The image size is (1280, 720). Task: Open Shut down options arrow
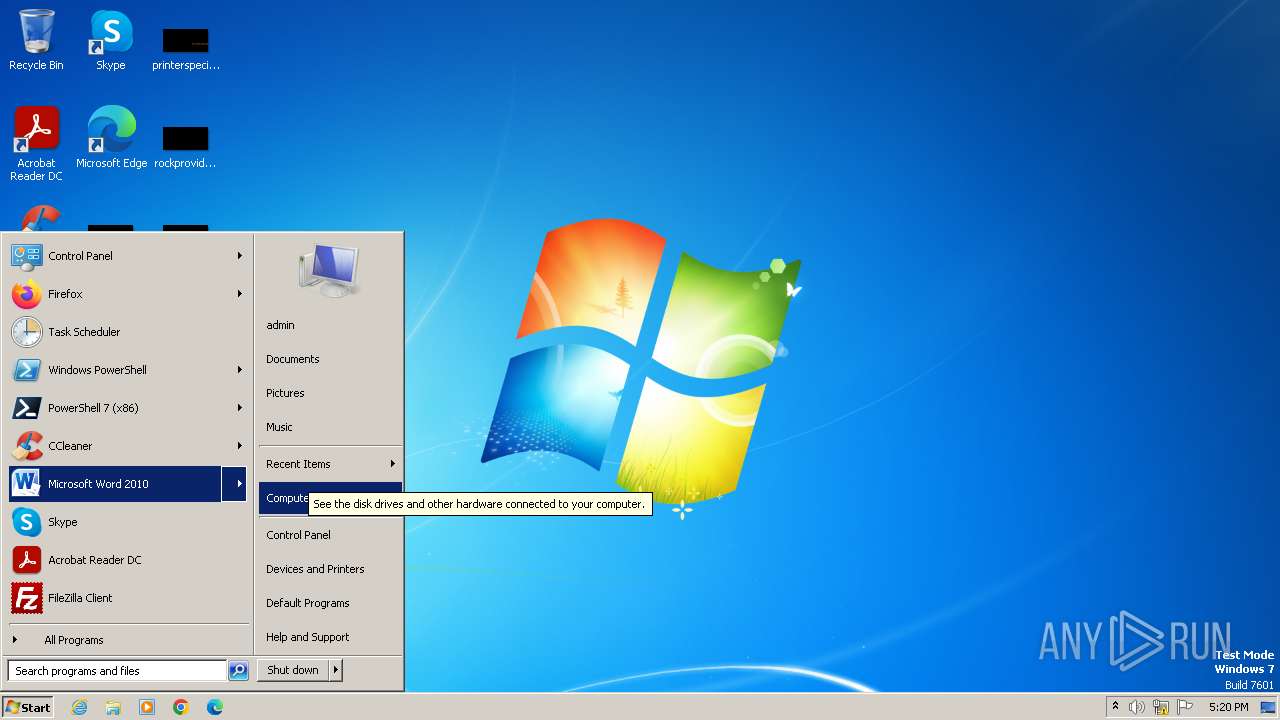pos(336,670)
